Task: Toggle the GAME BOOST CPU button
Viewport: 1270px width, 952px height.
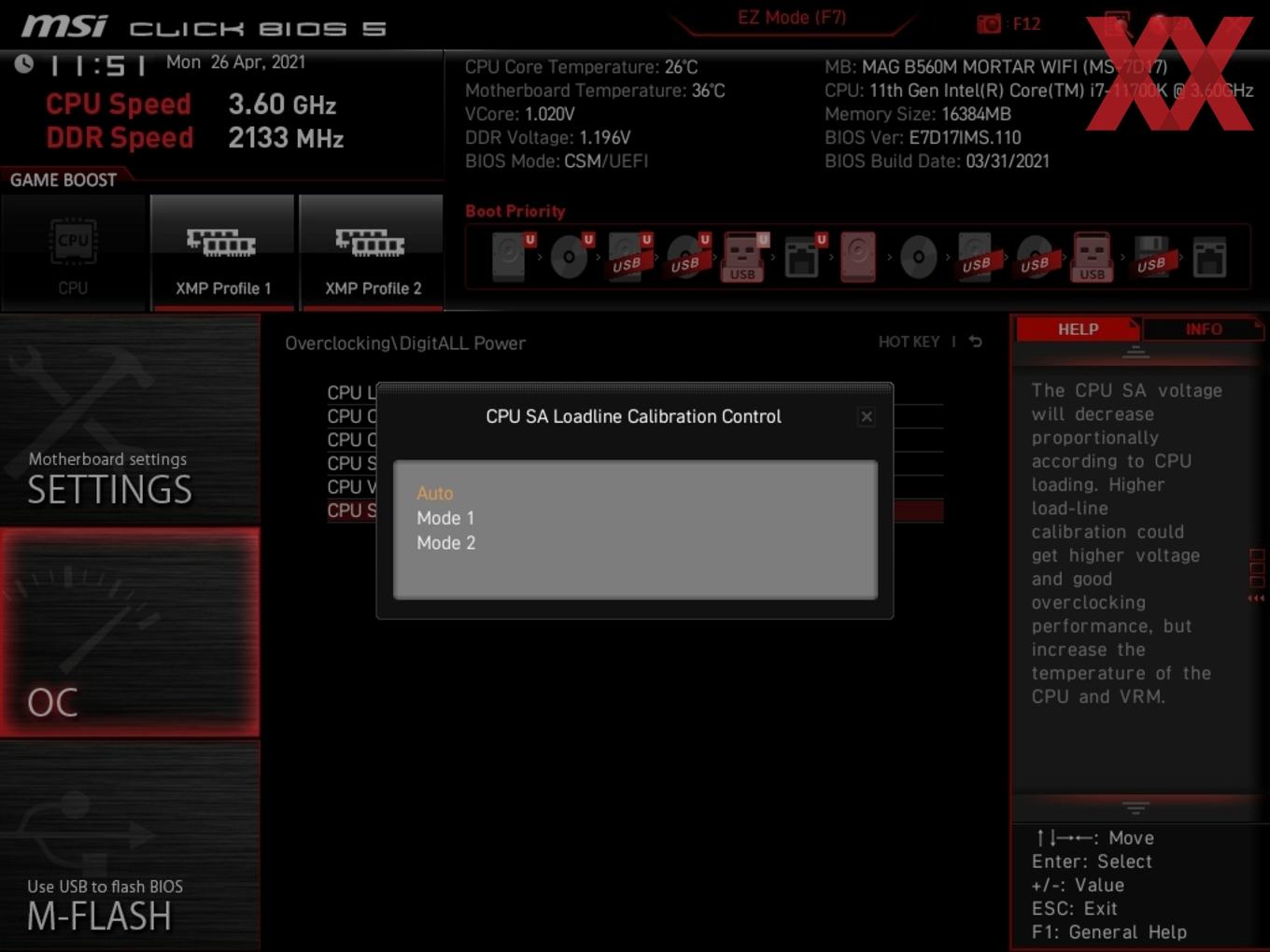Action: coord(73,252)
